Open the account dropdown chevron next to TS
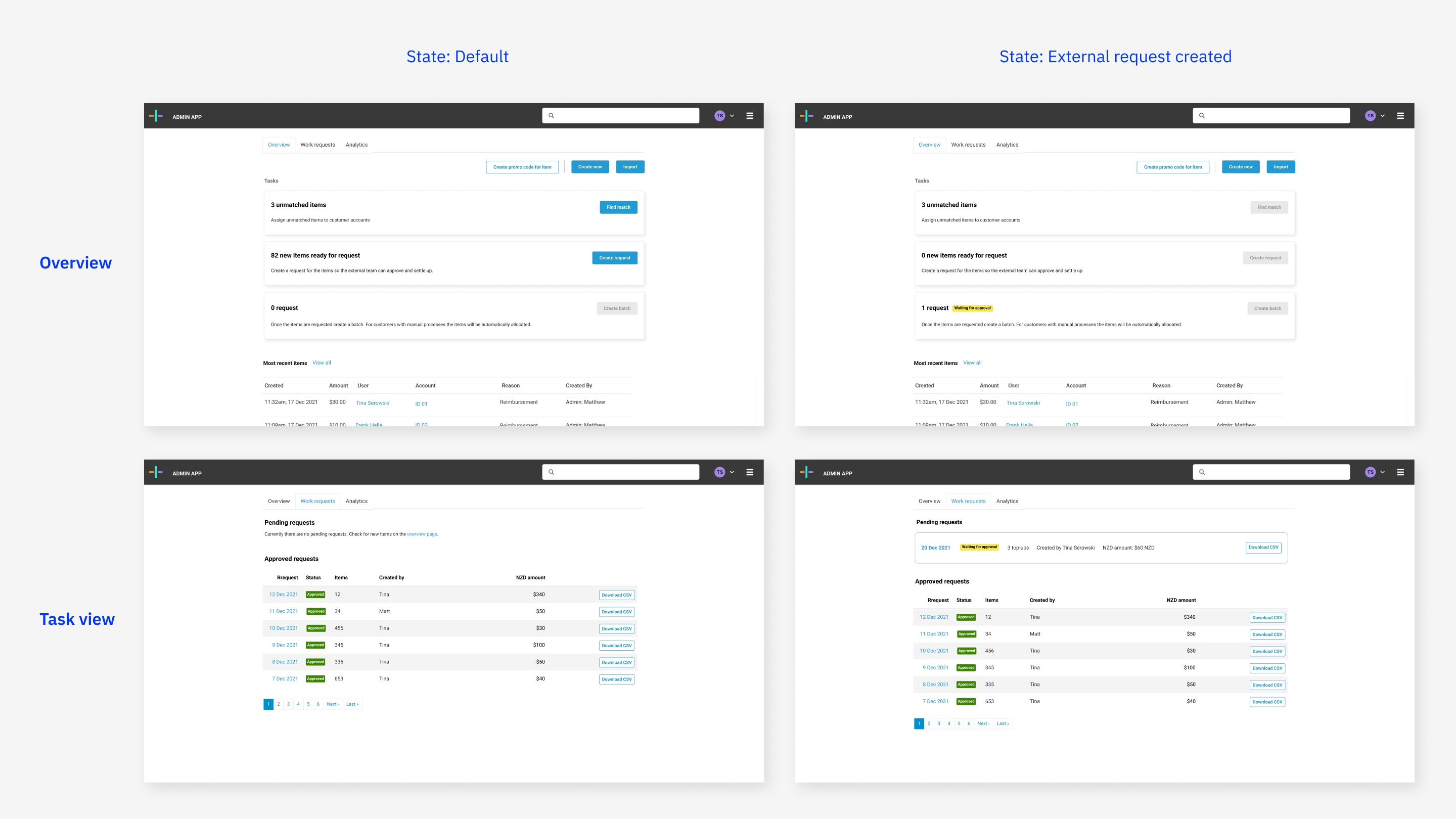Image resolution: width=1456 pixels, height=819 pixels. pos(732,115)
